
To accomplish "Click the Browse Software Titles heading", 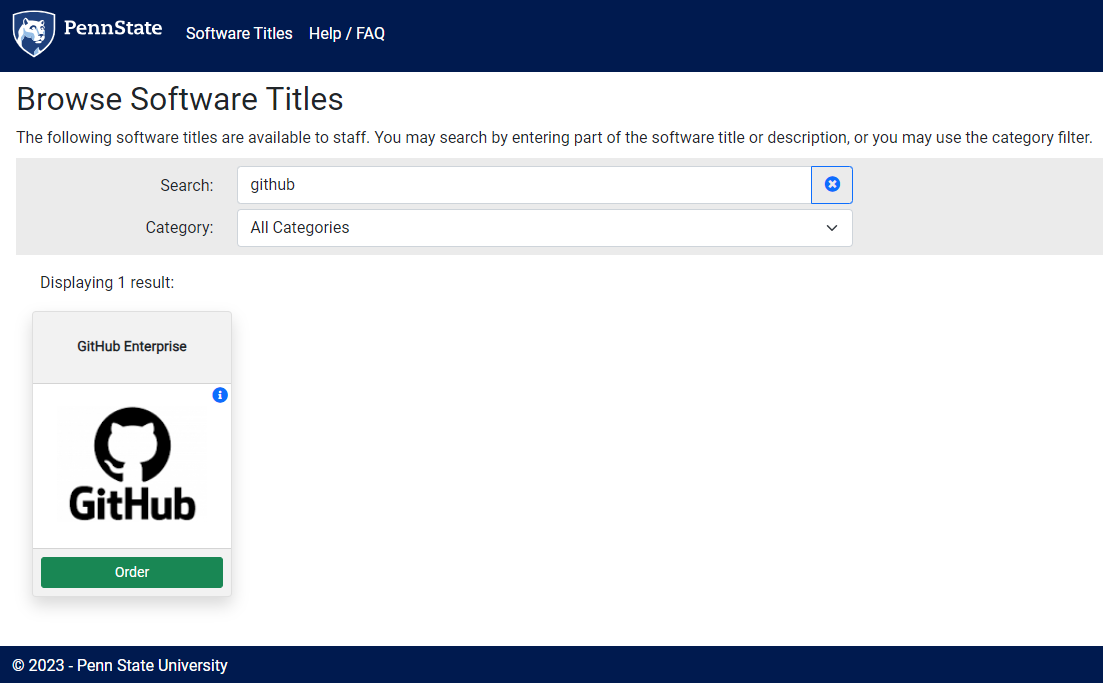I will (x=180, y=98).
